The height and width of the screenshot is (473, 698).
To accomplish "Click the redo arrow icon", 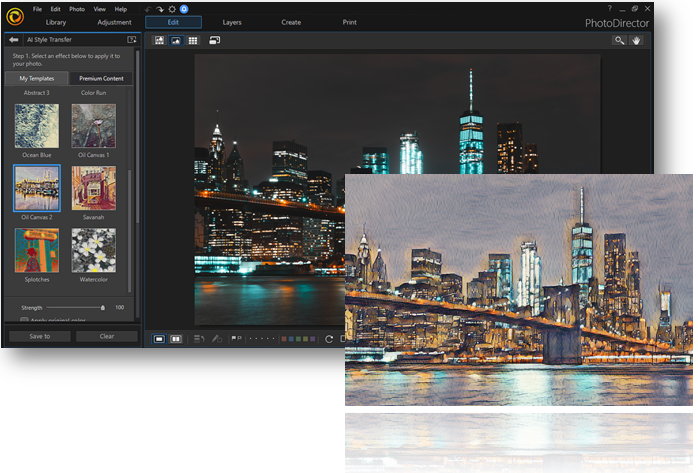I will click(158, 9).
